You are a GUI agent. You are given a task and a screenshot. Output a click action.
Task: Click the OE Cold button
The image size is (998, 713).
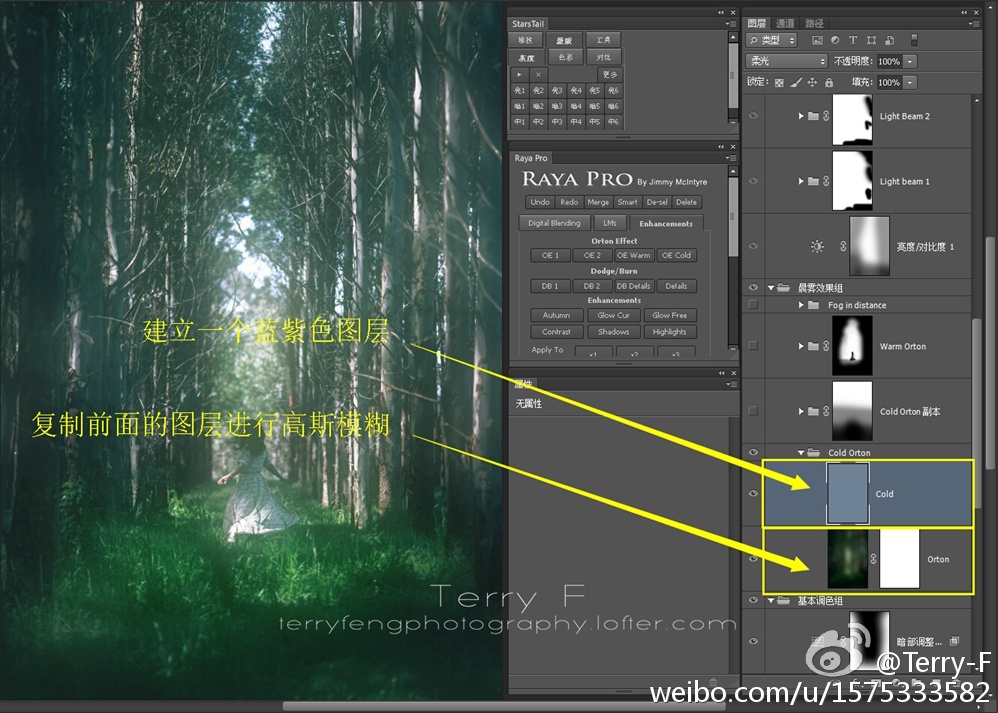coord(676,255)
